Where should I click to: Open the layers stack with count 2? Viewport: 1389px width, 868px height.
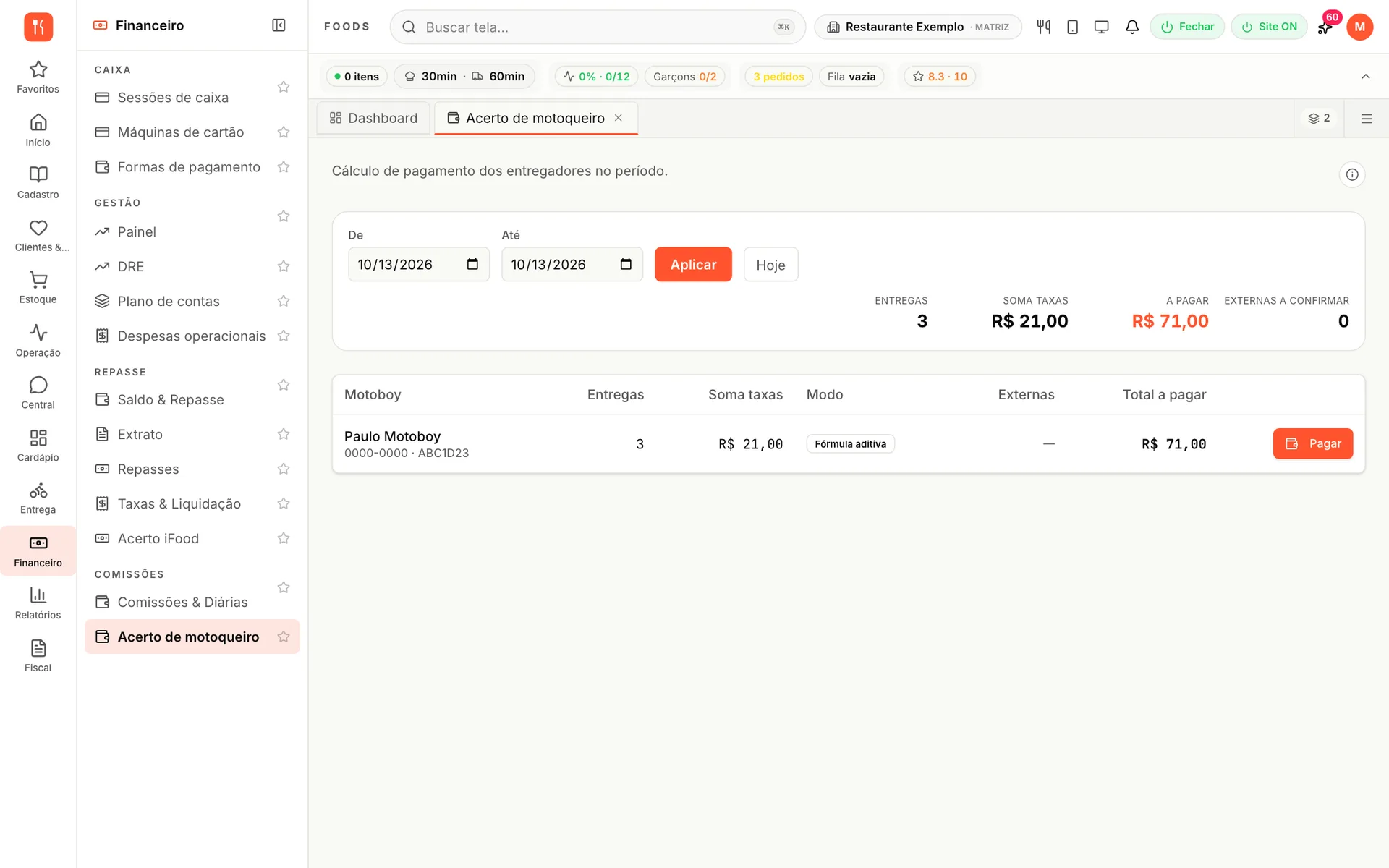click(x=1319, y=118)
